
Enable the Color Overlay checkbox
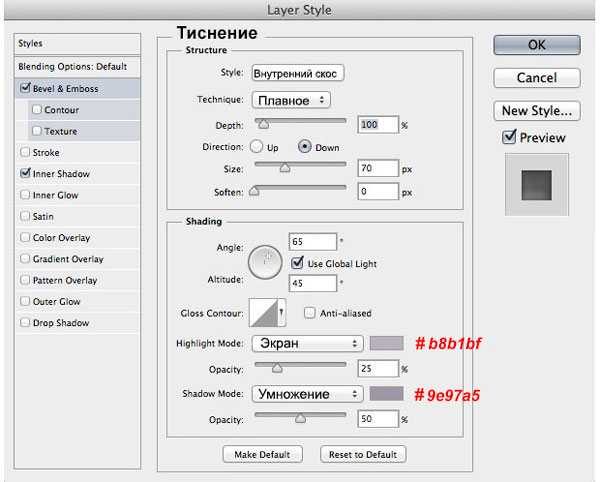[x=25, y=237]
